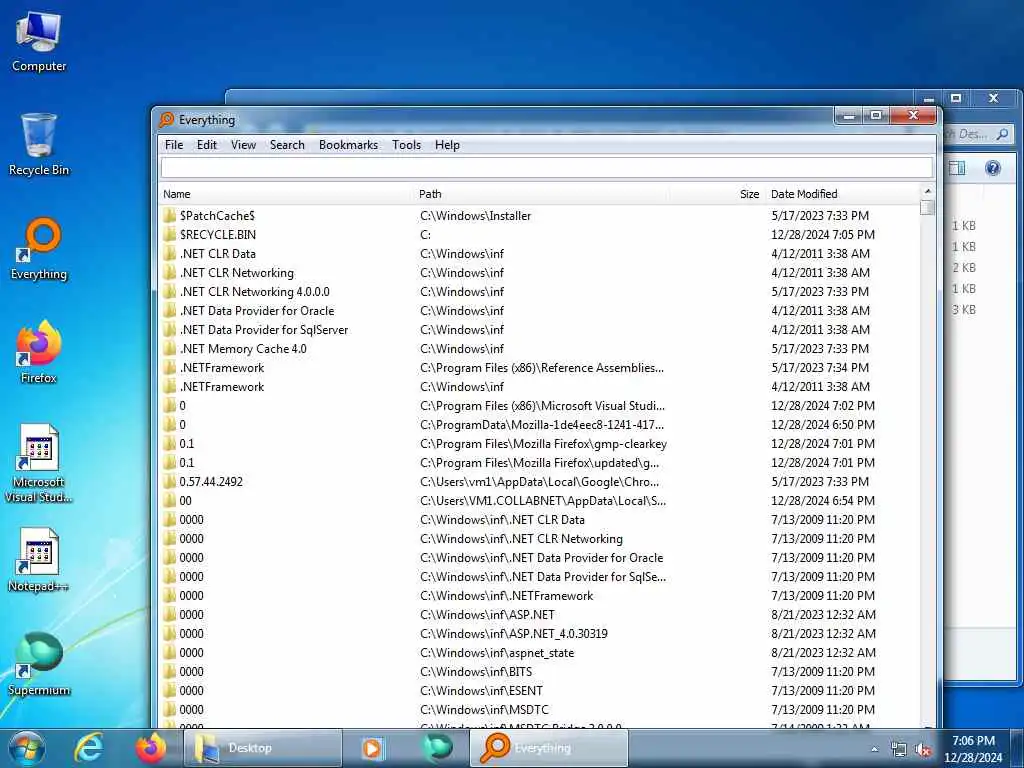Click the Everything taskbar button

(x=549, y=748)
